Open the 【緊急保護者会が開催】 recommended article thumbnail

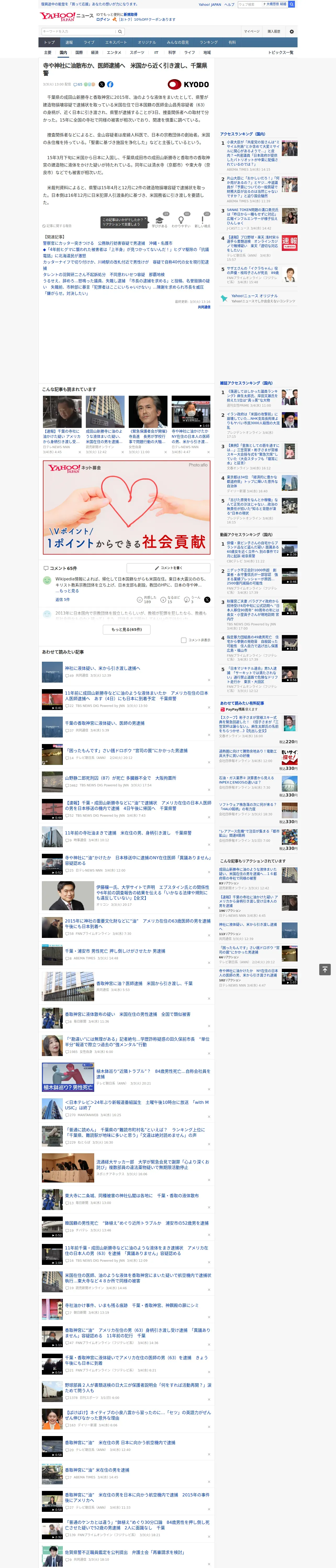pyautogui.click(x=148, y=412)
